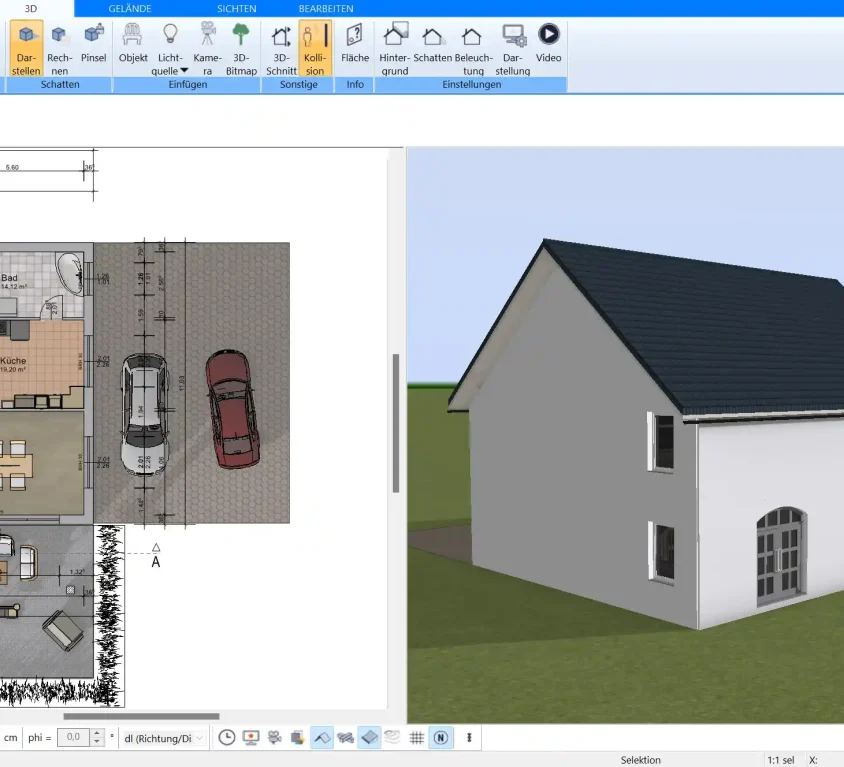Insert a 3D-Bitmap tree object

point(241,48)
